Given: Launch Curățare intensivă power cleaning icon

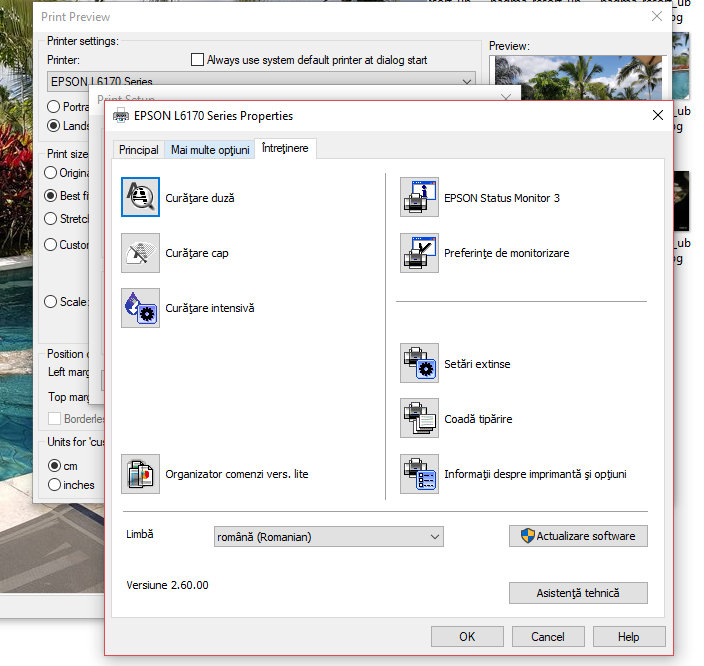Looking at the screenshot, I should [140, 308].
